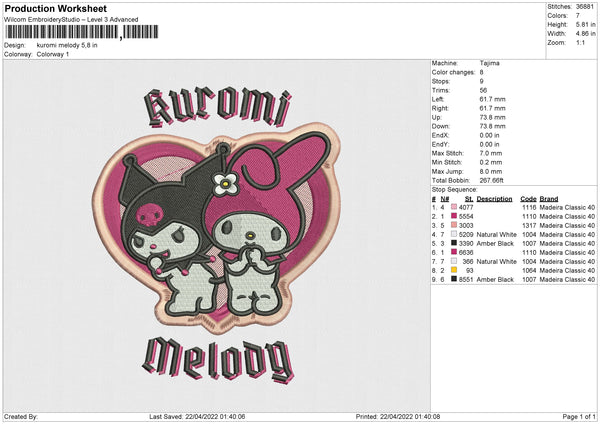
Task: Click the 'Total Bobbin:' label
Action: pos(451,180)
